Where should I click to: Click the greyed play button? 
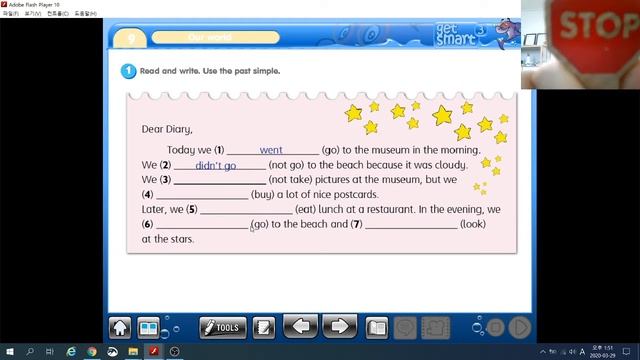pyautogui.click(x=520, y=327)
